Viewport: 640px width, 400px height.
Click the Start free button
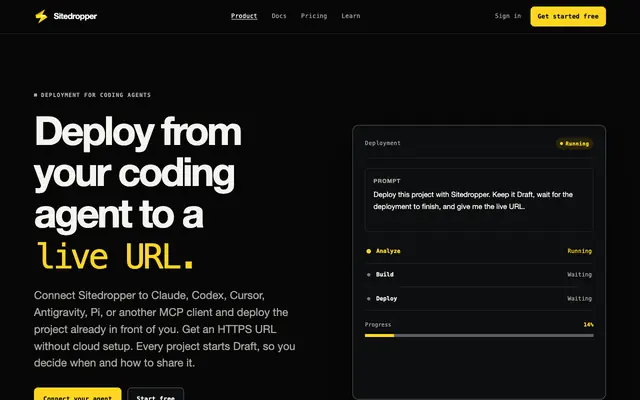click(156, 394)
